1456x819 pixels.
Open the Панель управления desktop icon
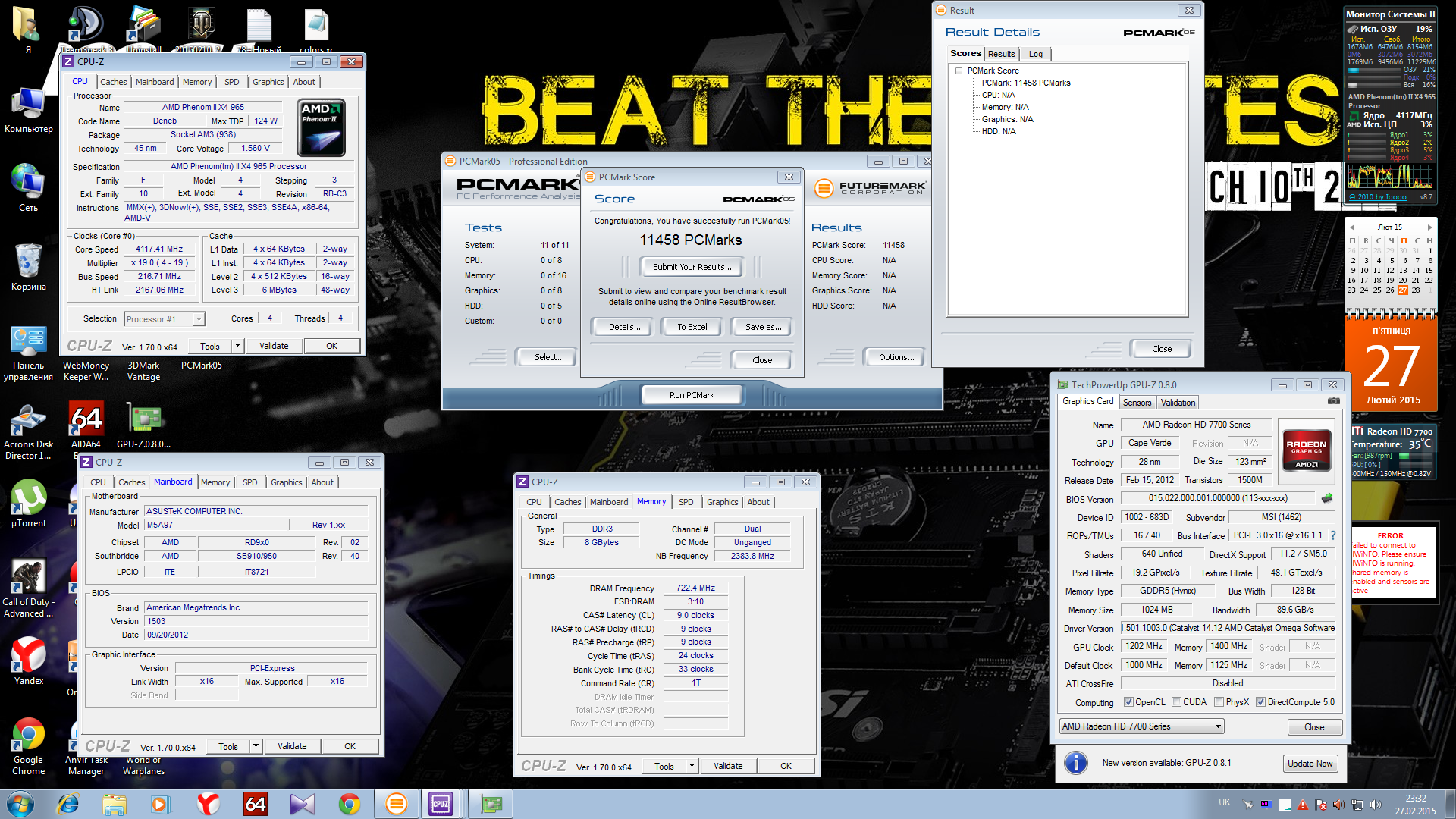point(28,354)
